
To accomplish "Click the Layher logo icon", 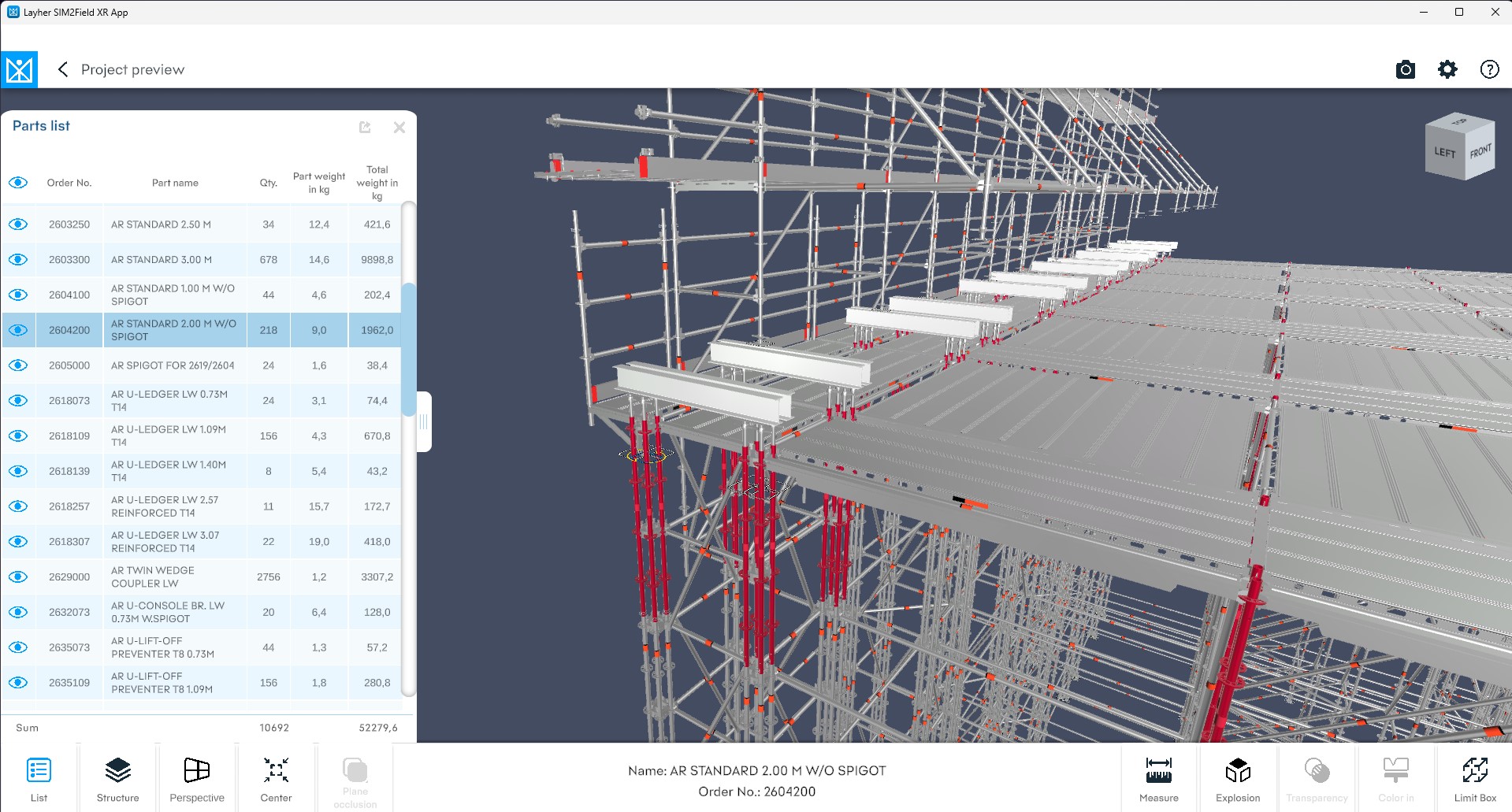I will pos(19,69).
